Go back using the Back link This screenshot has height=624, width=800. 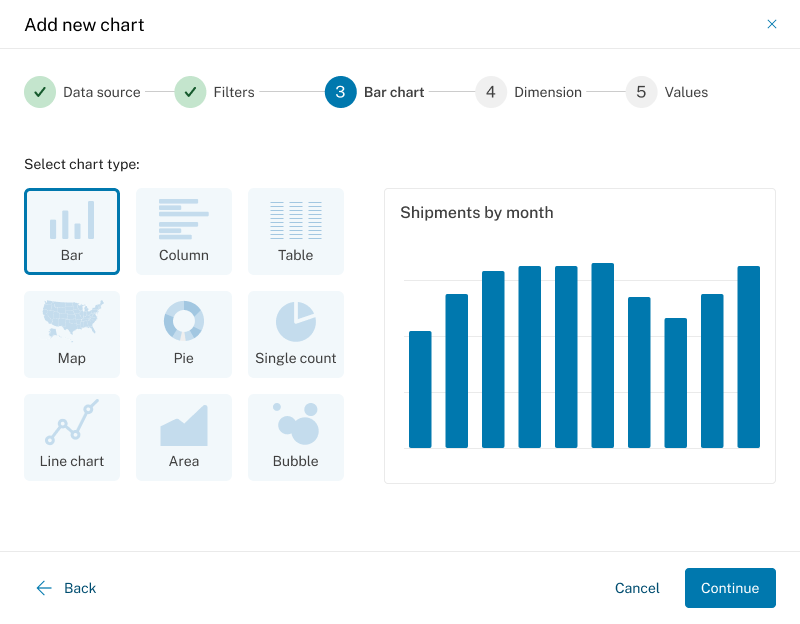(67, 588)
